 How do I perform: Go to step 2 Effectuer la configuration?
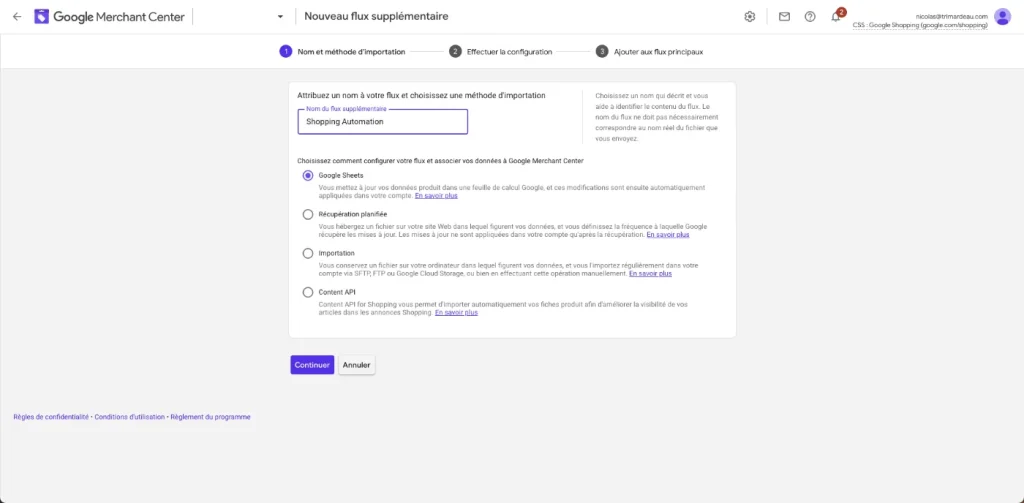(x=501, y=52)
